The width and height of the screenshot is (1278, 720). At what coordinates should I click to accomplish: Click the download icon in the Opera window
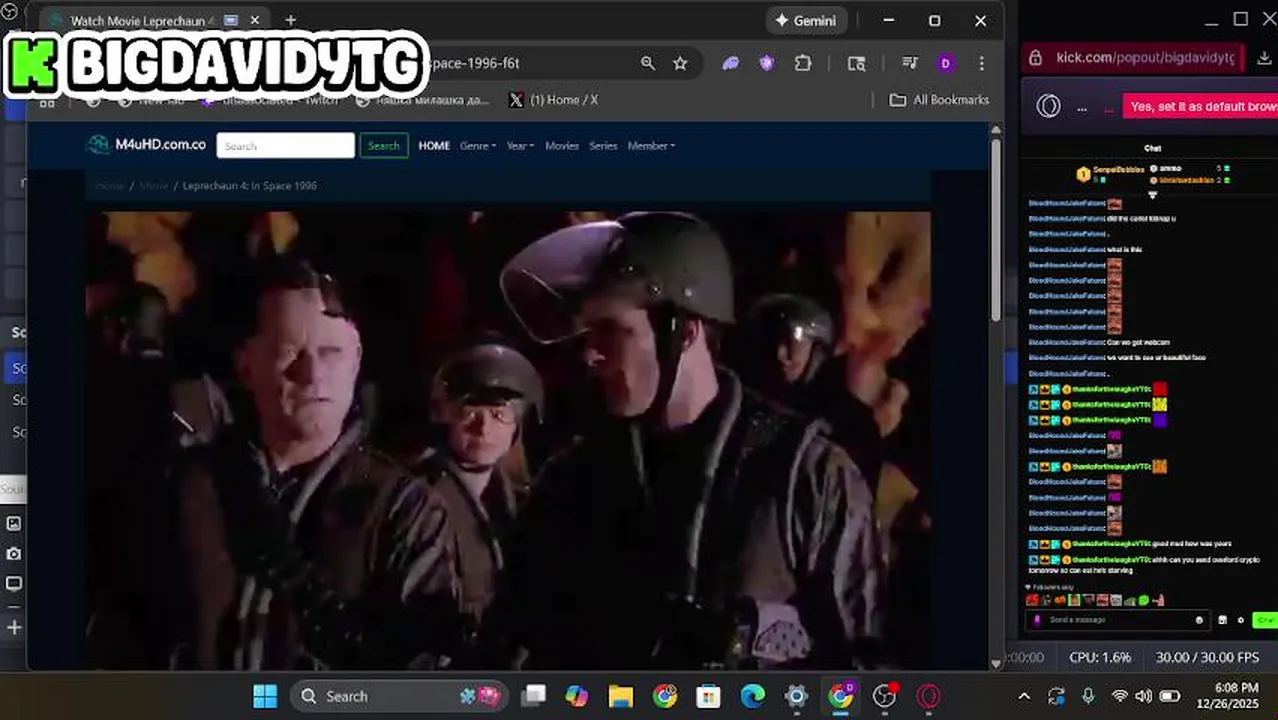point(1264,58)
